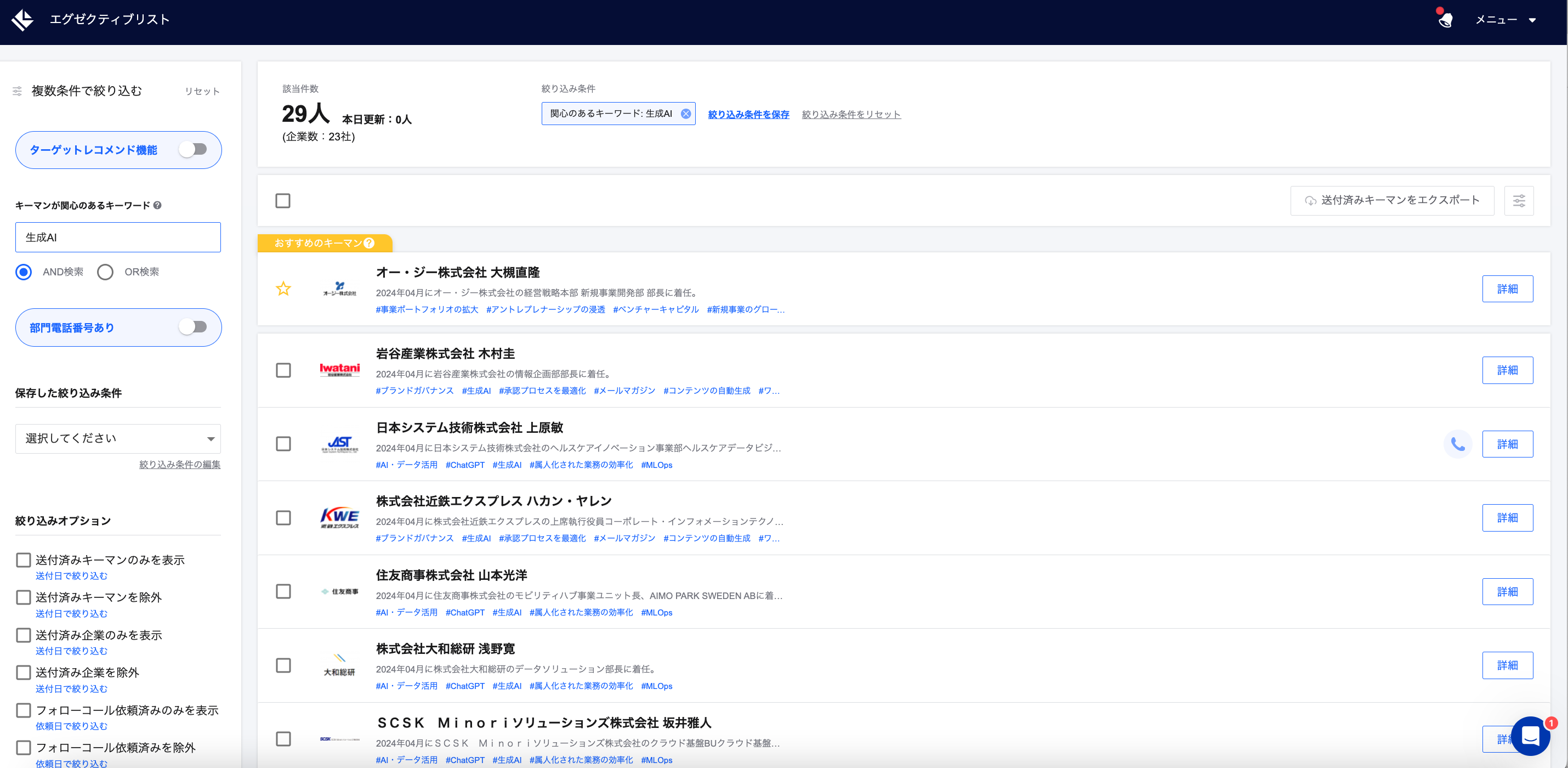Click help icon beside キーマンが関心のあるキーワード
This screenshot has width=1568, height=768.
[158, 205]
